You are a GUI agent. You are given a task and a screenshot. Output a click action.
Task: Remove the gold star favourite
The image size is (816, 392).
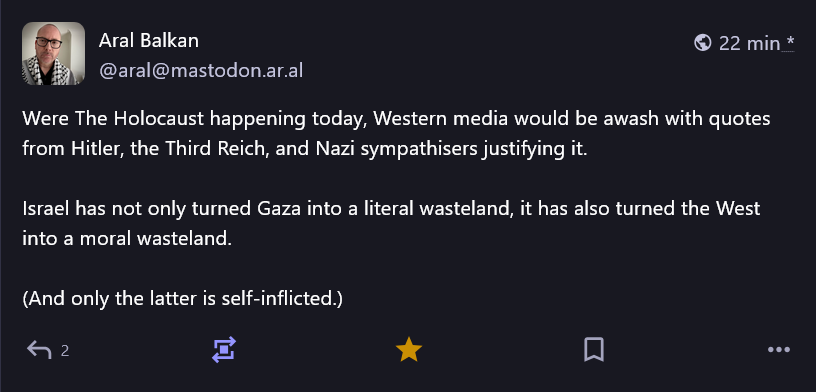coord(409,349)
